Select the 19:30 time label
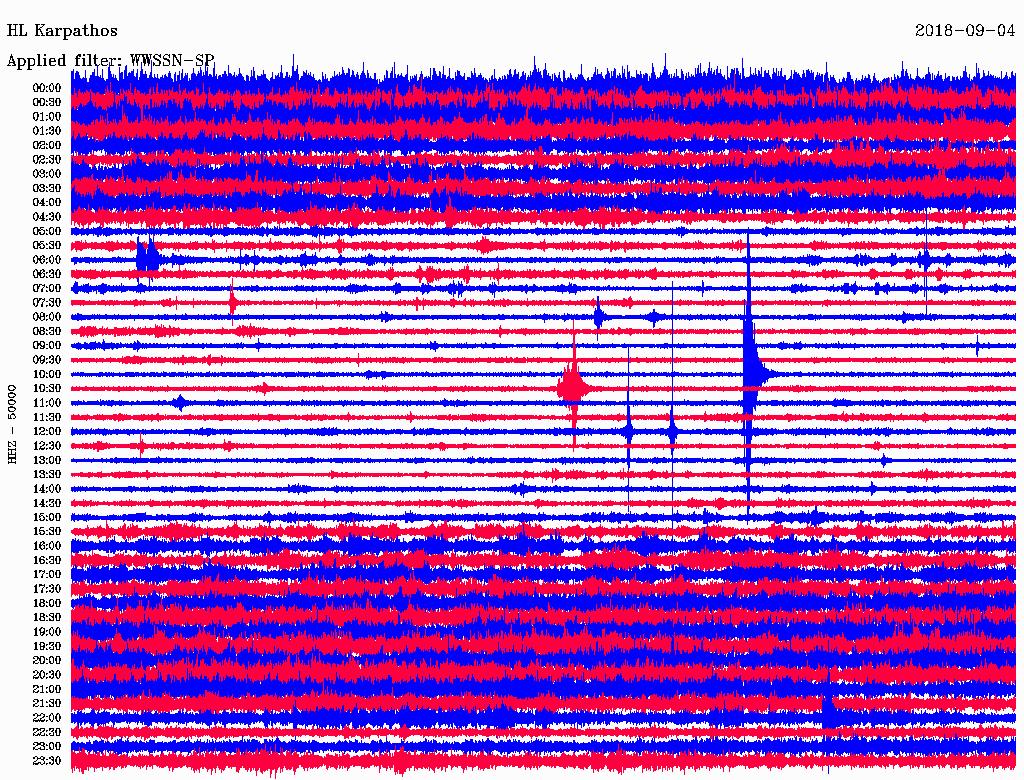This screenshot has width=1024, height=780. point(47,647)
